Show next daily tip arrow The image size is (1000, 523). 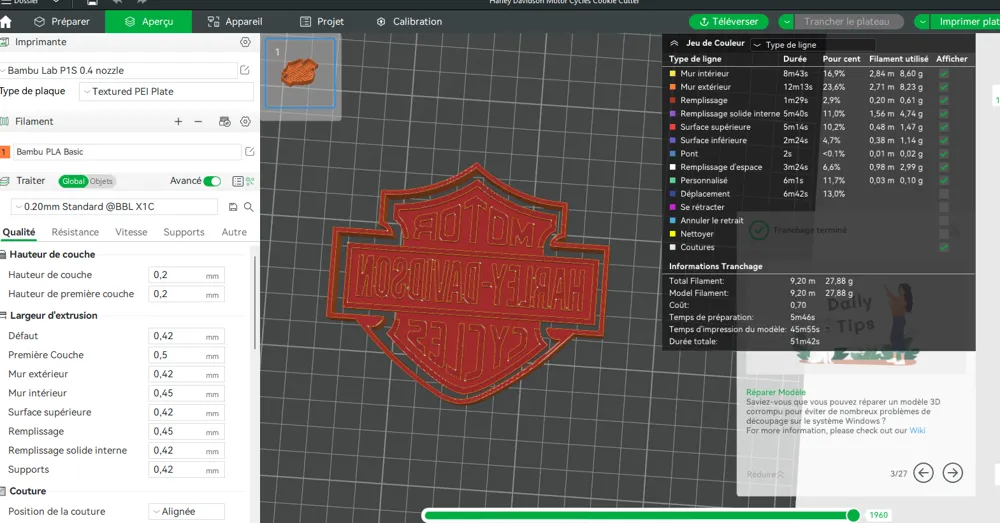point(953,473)
